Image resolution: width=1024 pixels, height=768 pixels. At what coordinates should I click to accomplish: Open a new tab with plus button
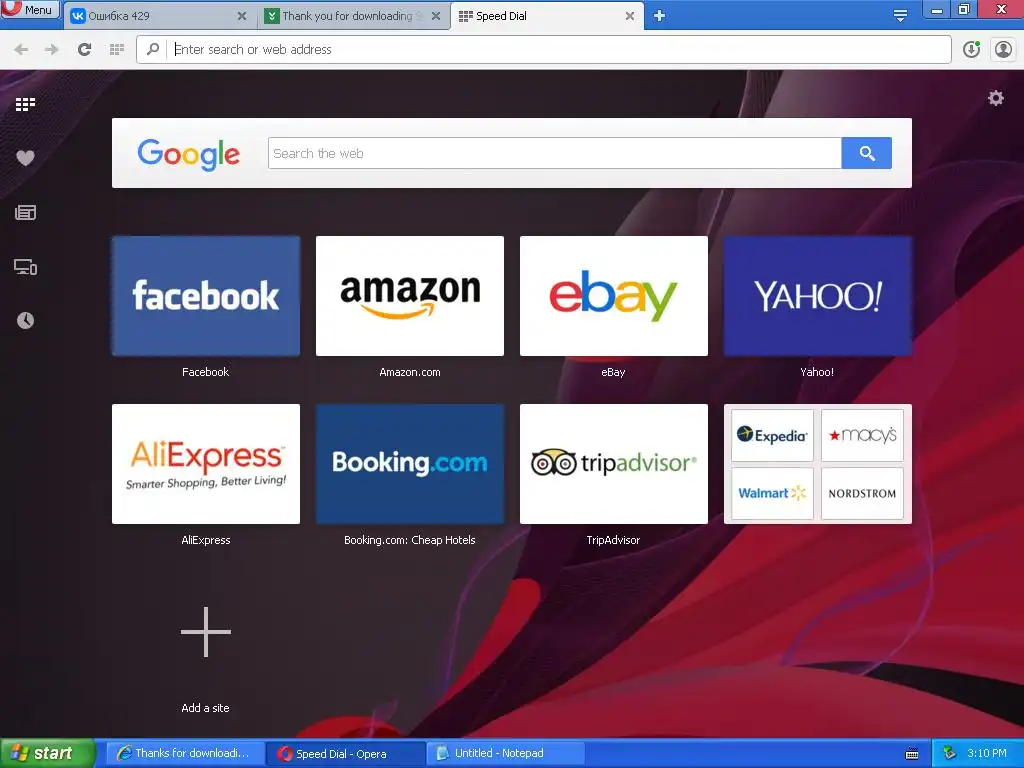pyautogui.click(x=659, y=16)
